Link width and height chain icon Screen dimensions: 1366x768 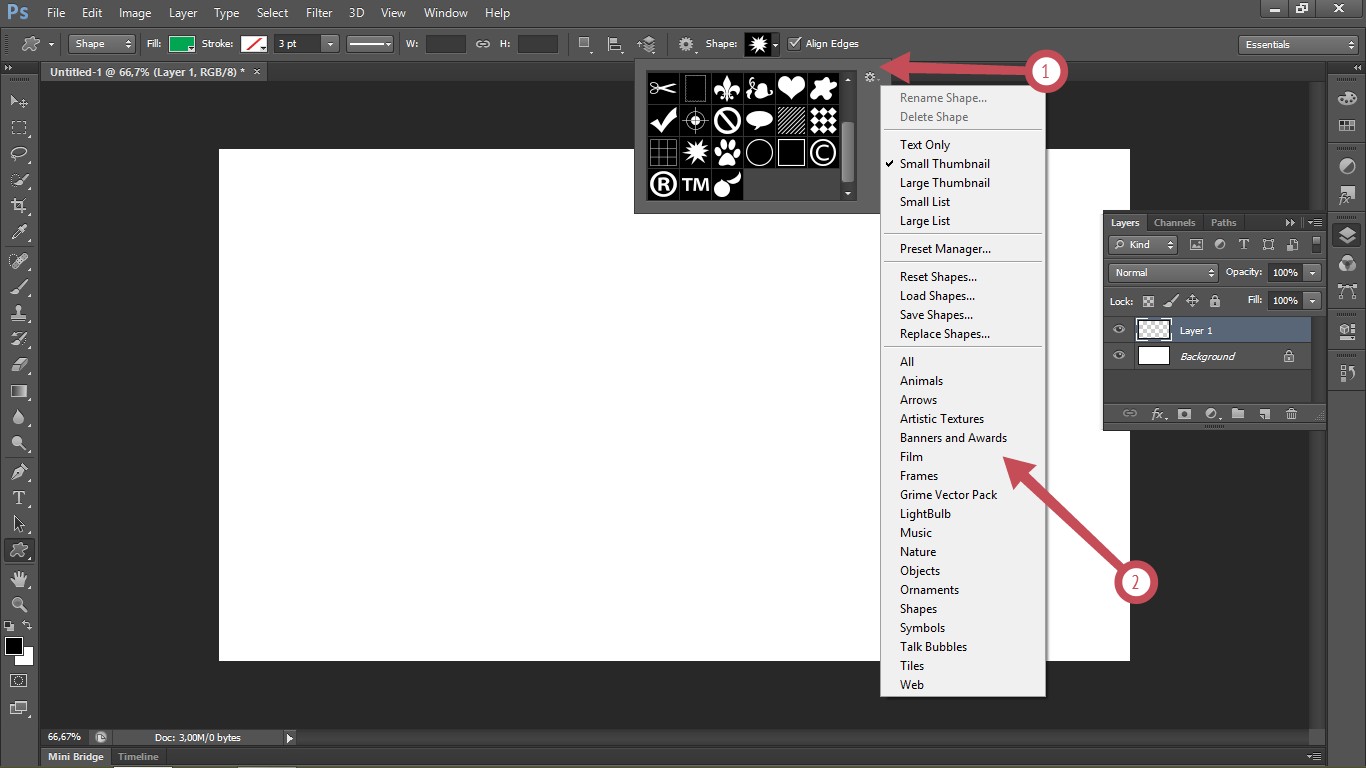tap(483, 44)
